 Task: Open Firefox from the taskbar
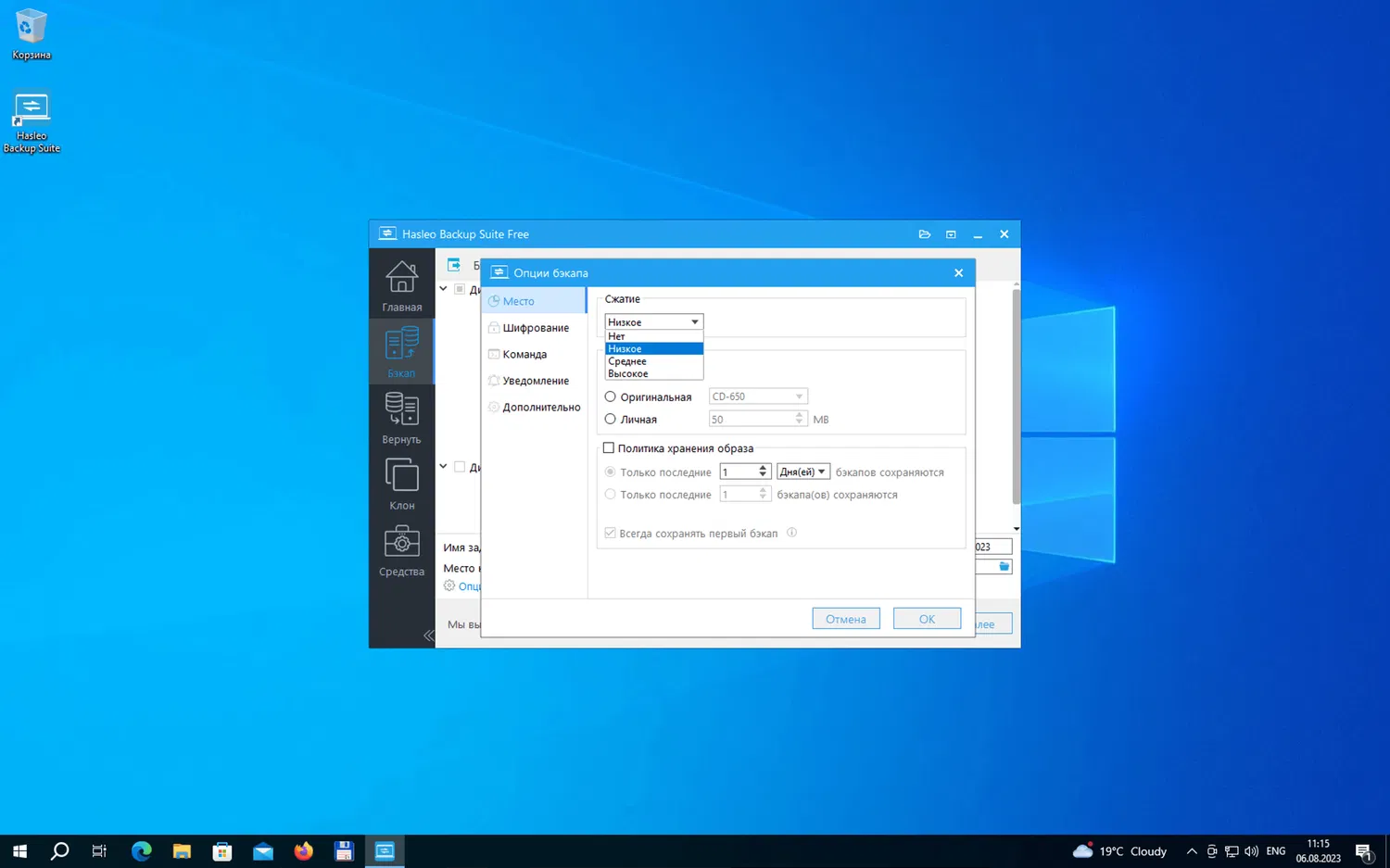[303, 850]
